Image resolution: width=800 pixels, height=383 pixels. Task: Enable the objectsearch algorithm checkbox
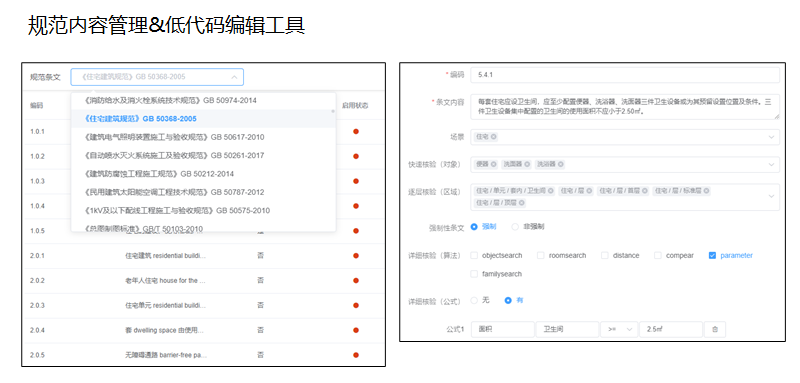(x=474, y=256)
